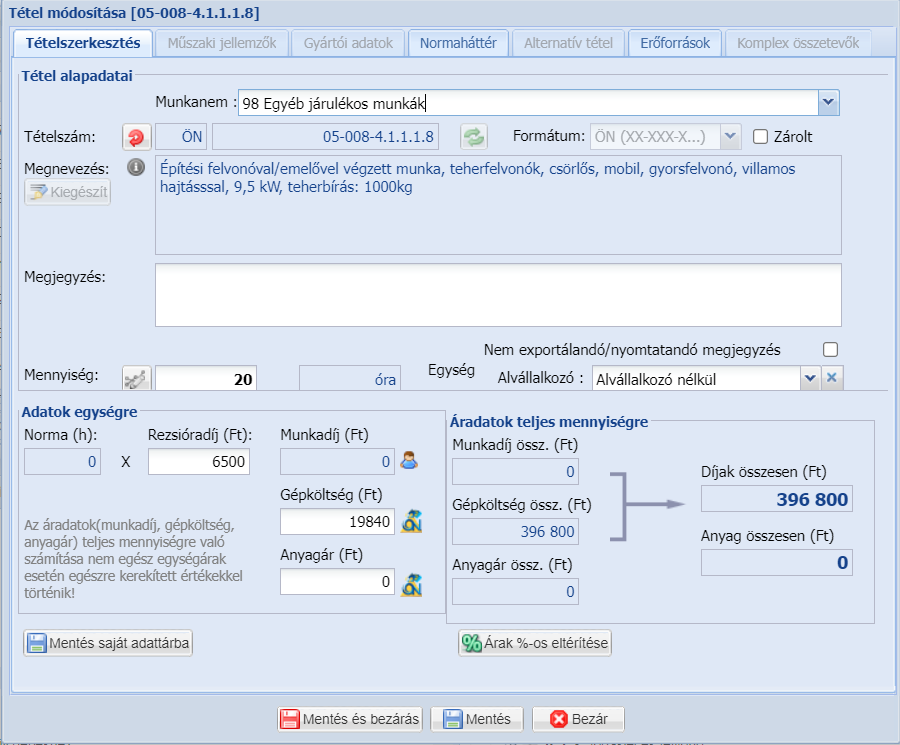Viewport: 900px width, 745px height.
Task: Click the red reset icon beside Tételszám
Action: point(134,137)
